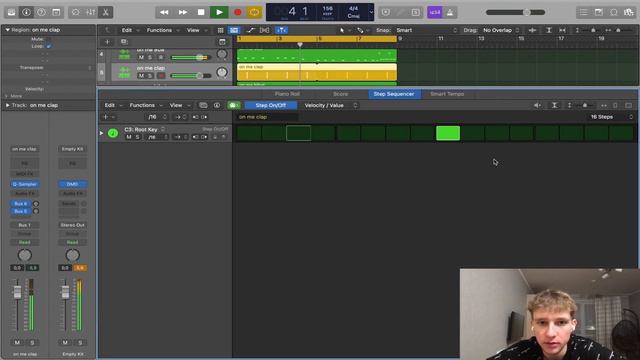
Task: Select the Step Sequencer tab
Action: pos(394,94)
